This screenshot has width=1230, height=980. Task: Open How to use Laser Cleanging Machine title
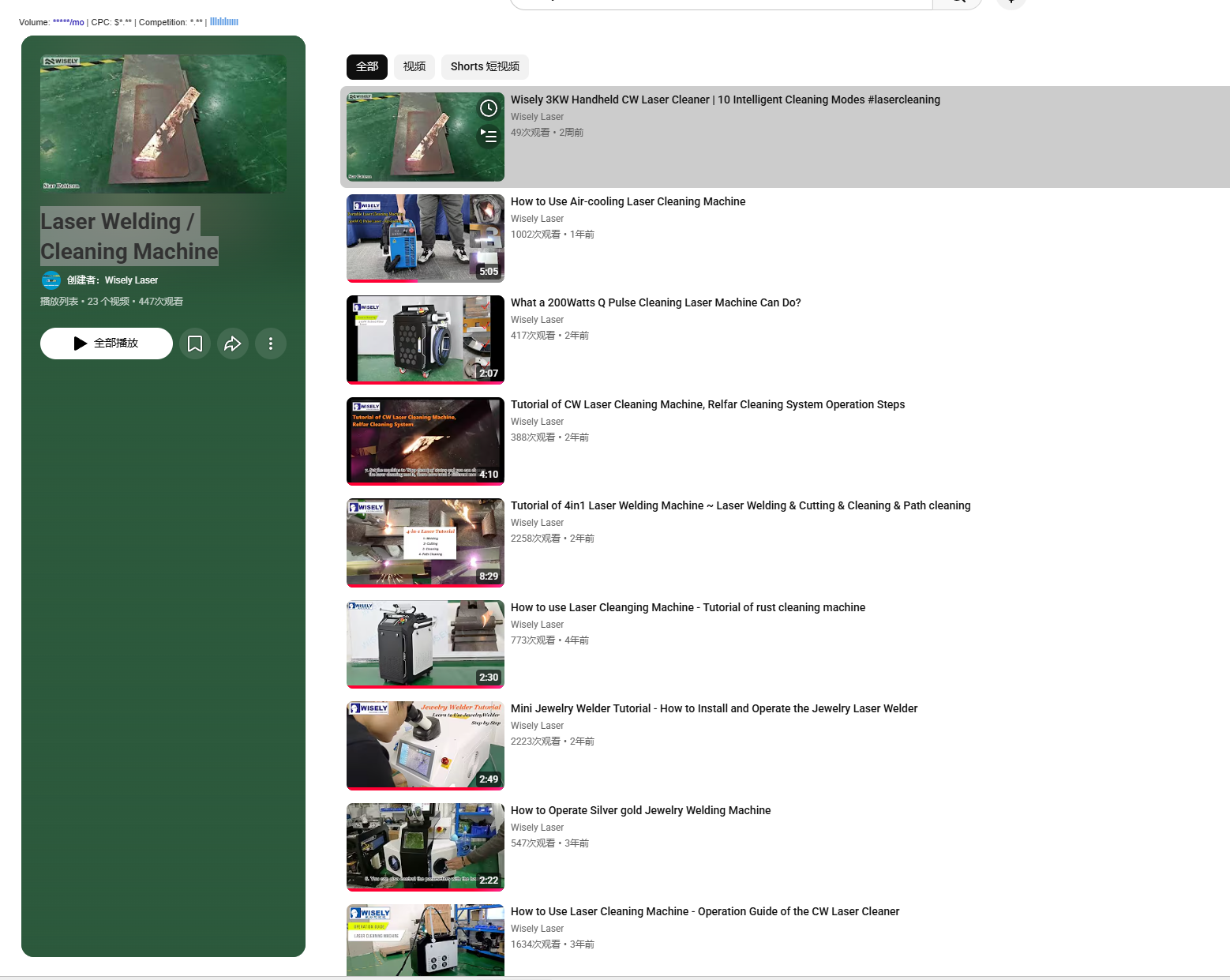688,607
